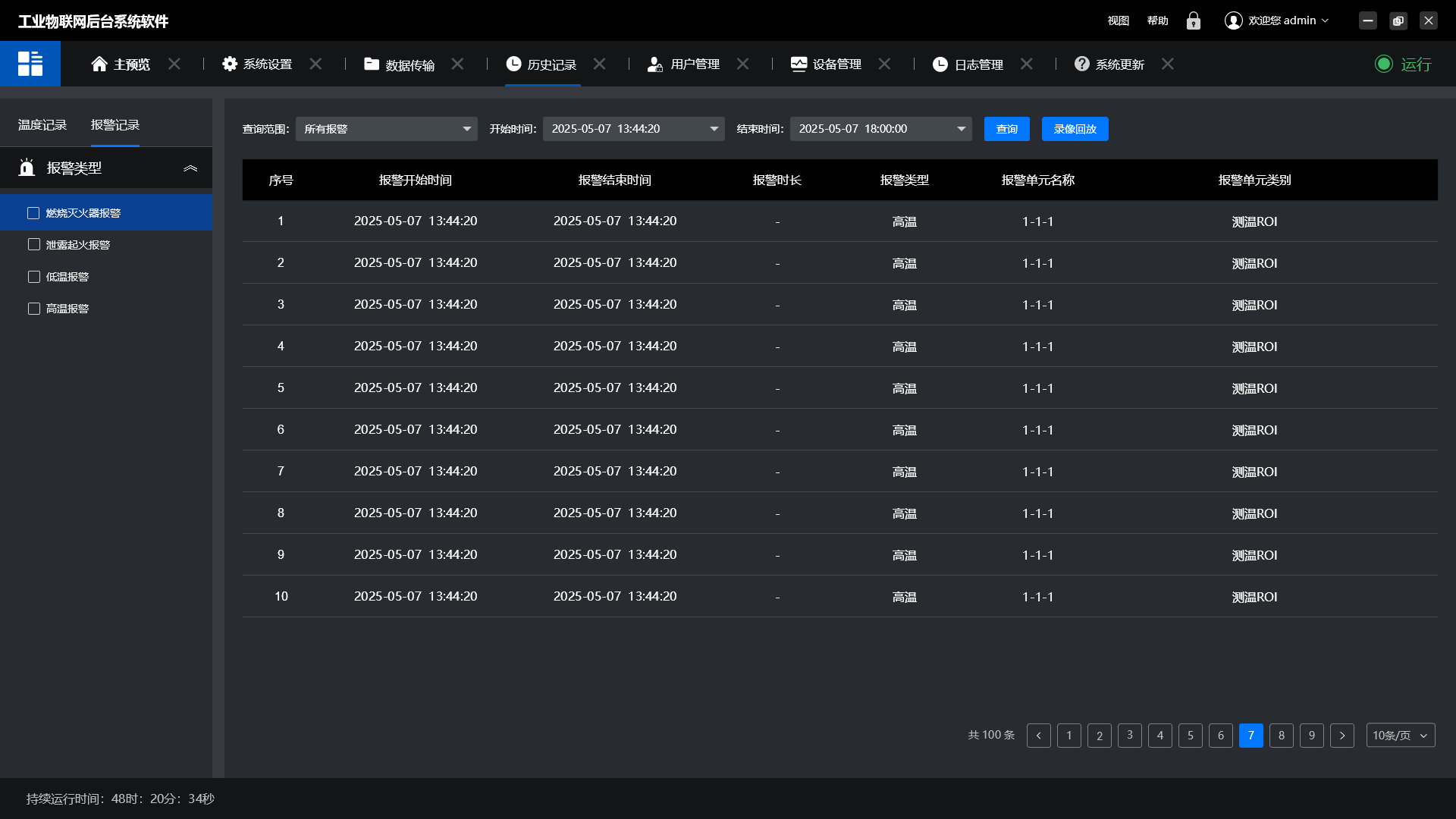Enable the 低温报警 checkbox
Viewport: 1456px width, 819px height.
(x=33, y=277)
